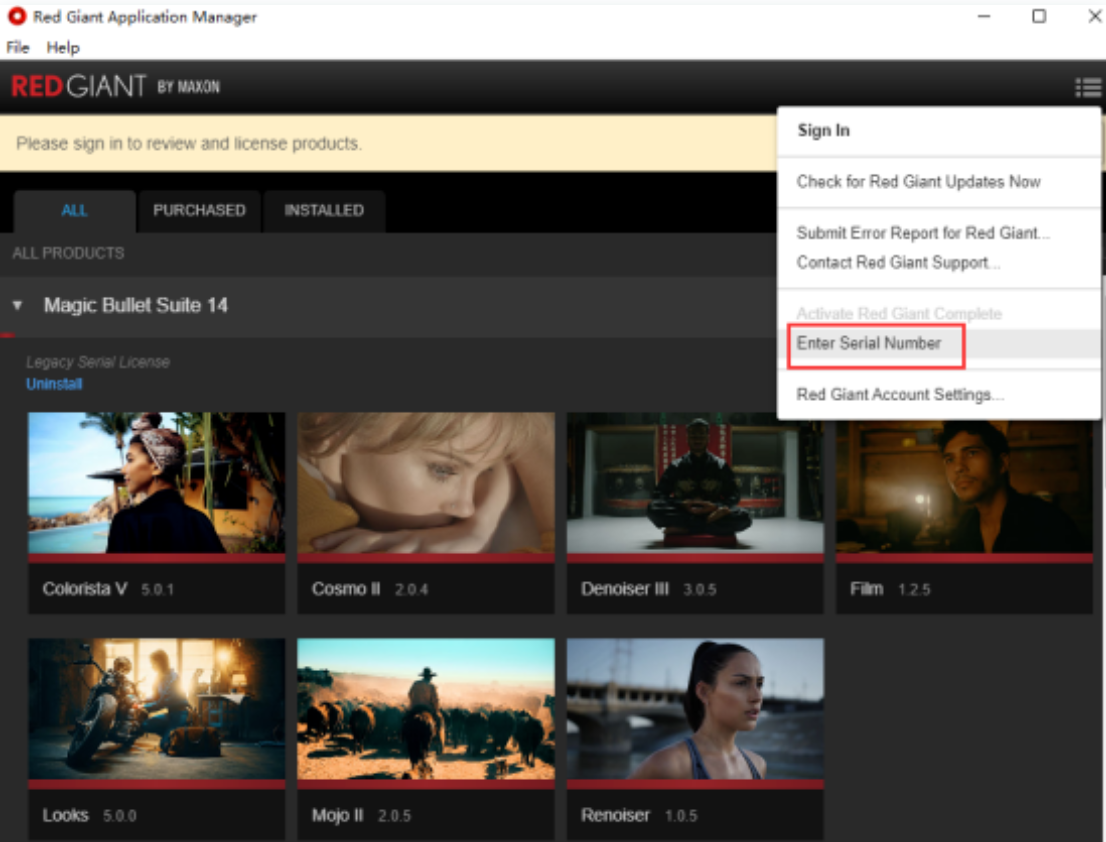
Task: Switch to the PURCHASED tab
Action: coord(200,210)
